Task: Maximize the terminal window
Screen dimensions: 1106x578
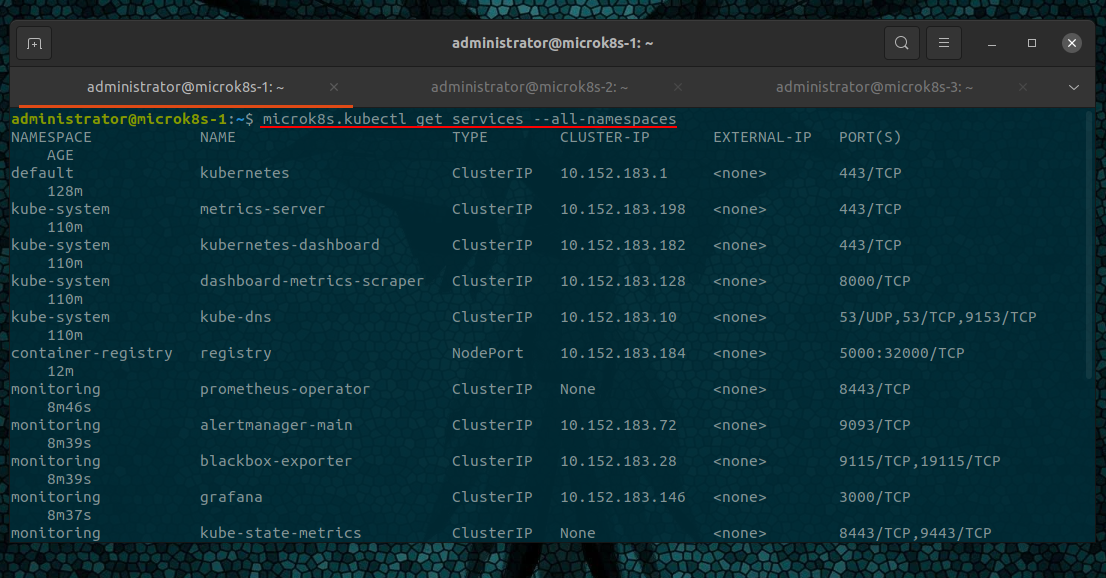Action: click(1032, 43)
